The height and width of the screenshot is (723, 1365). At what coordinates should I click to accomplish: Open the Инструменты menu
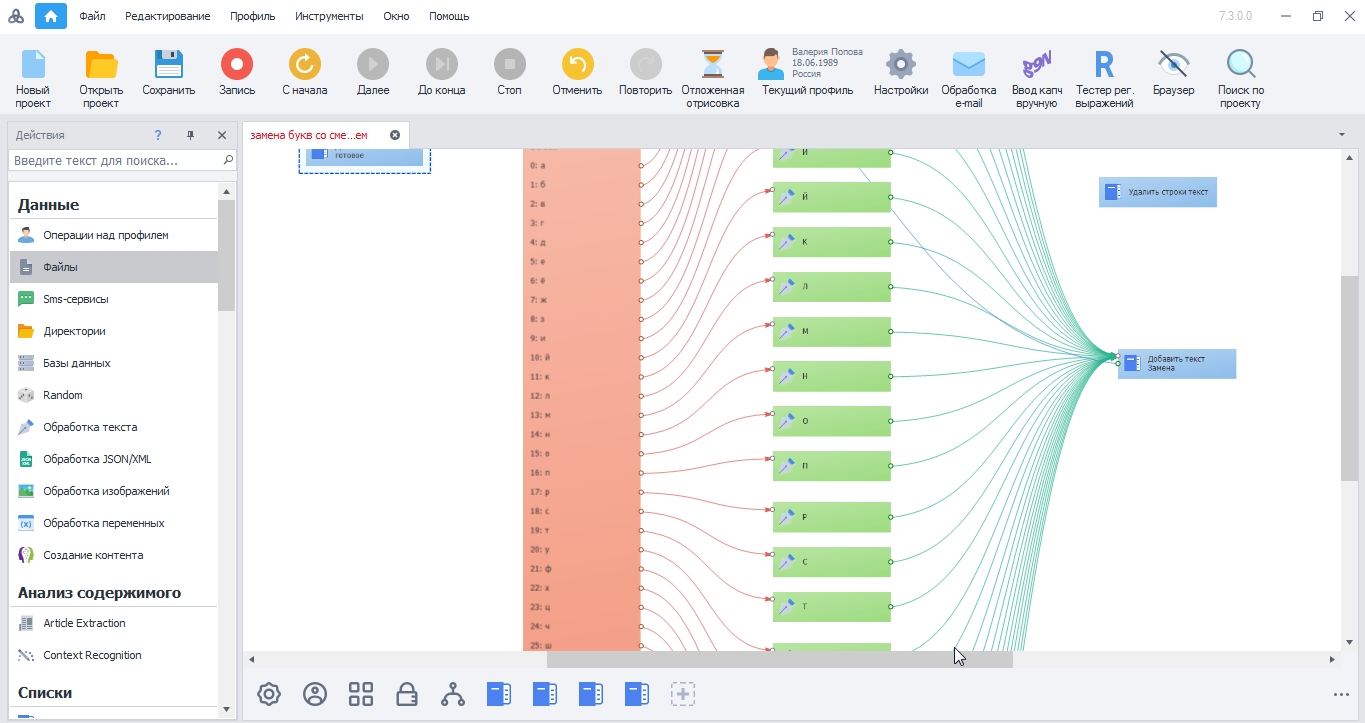pyautogui.click(x=329, y=16)
